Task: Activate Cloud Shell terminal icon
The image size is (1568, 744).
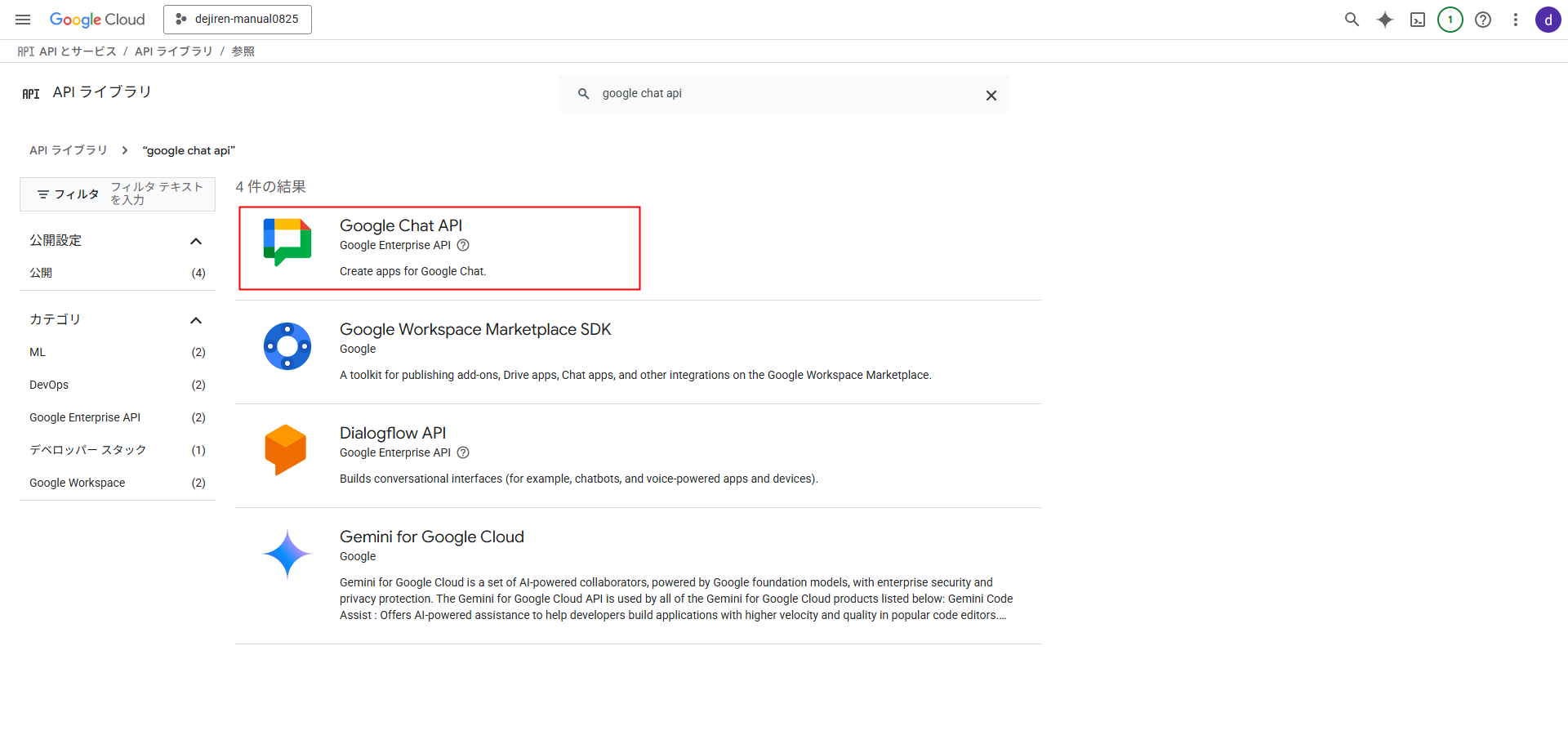Action: (1418, 20)
